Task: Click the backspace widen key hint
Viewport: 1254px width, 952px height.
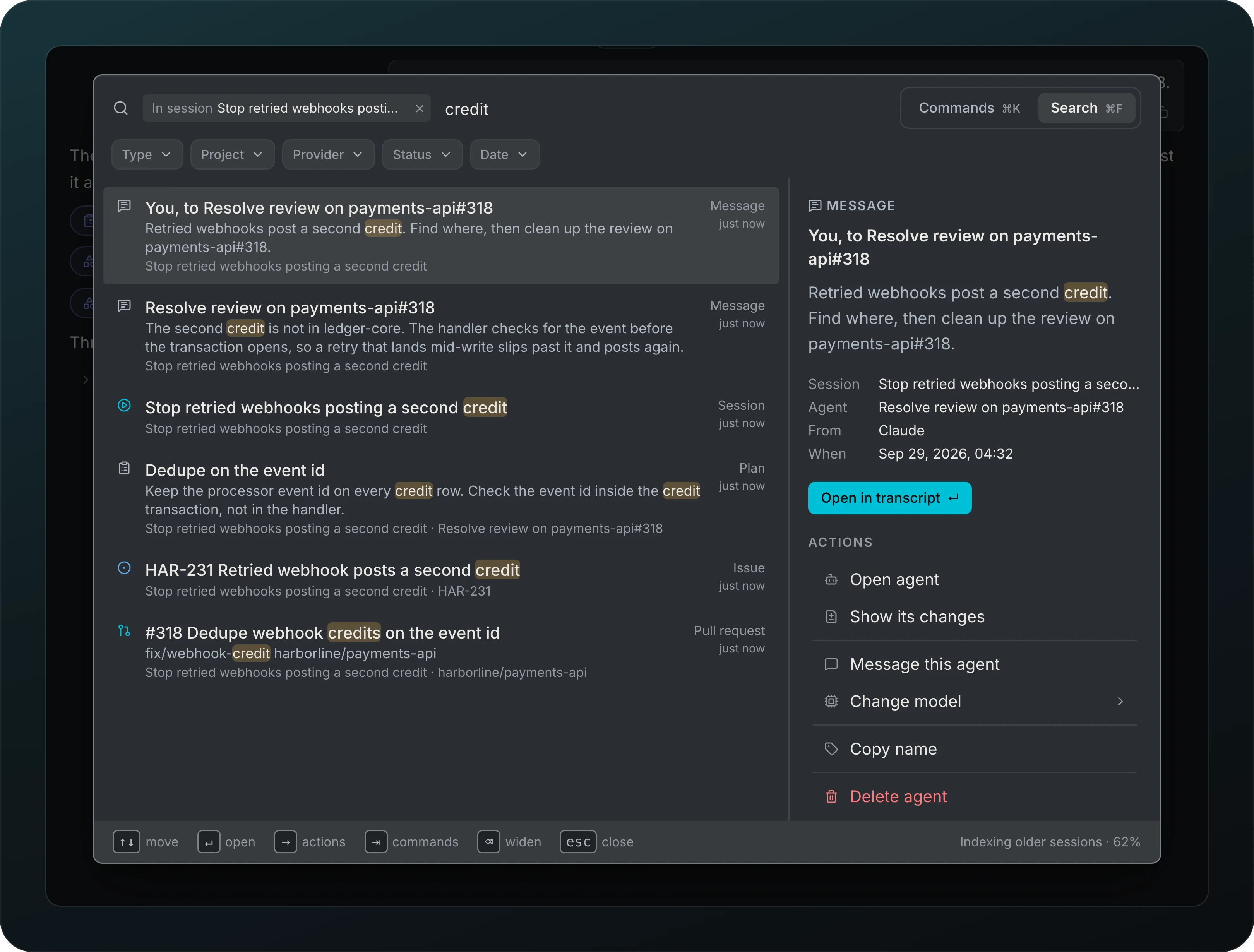Action: [489, 842]
